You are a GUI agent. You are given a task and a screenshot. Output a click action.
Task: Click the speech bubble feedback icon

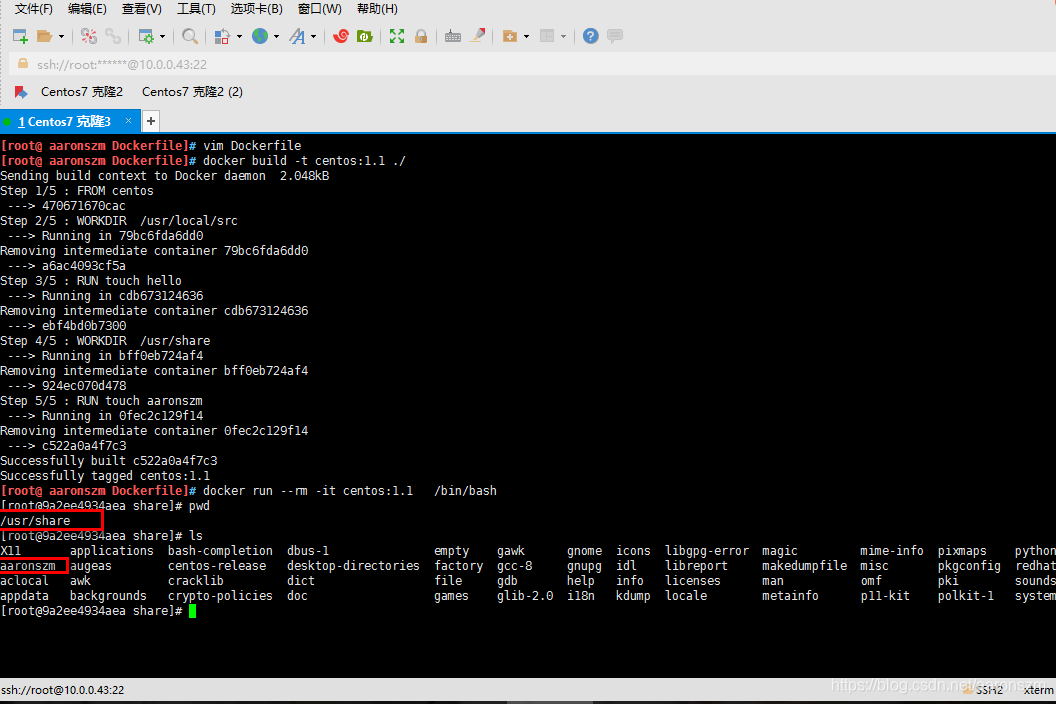614,36
